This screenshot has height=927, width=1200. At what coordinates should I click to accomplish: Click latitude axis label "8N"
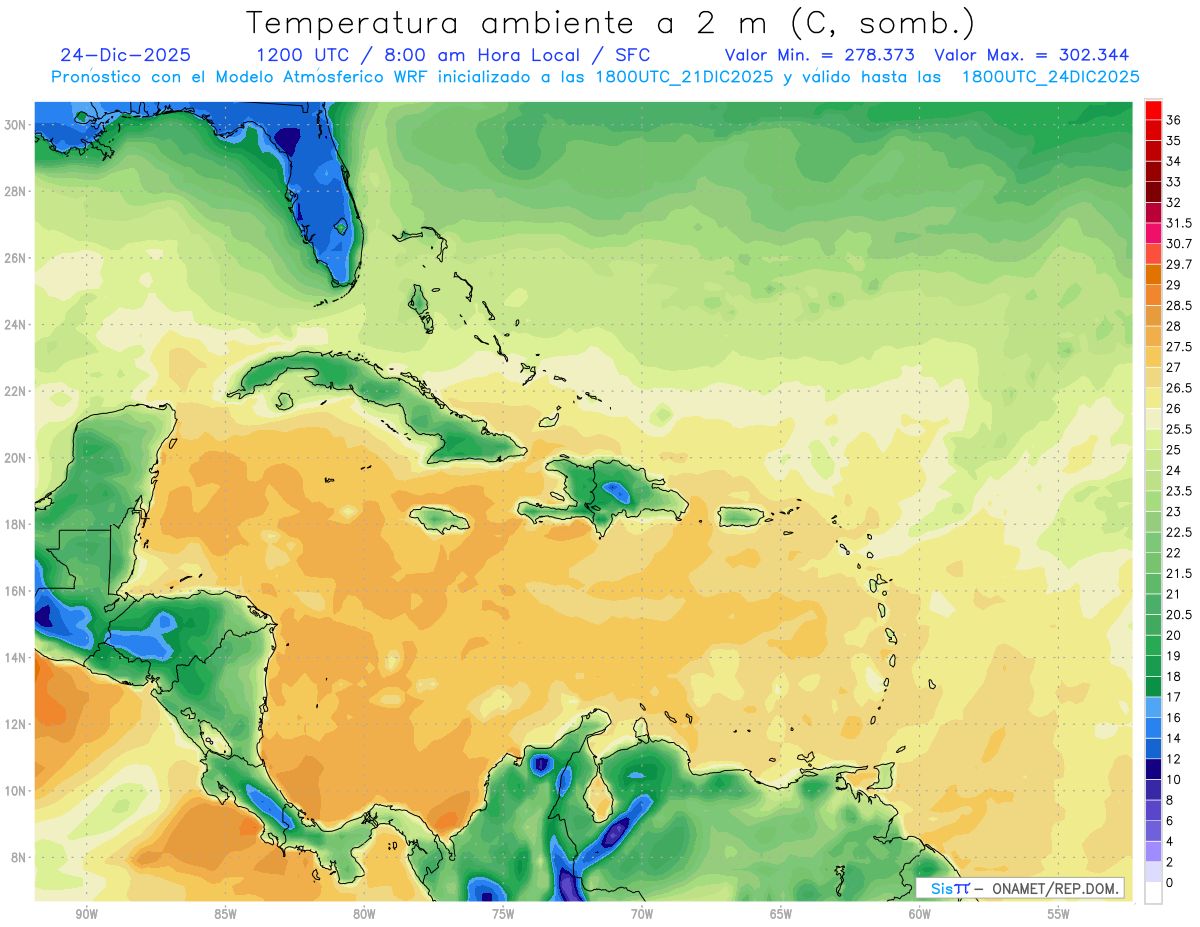[x=19, y=858]
